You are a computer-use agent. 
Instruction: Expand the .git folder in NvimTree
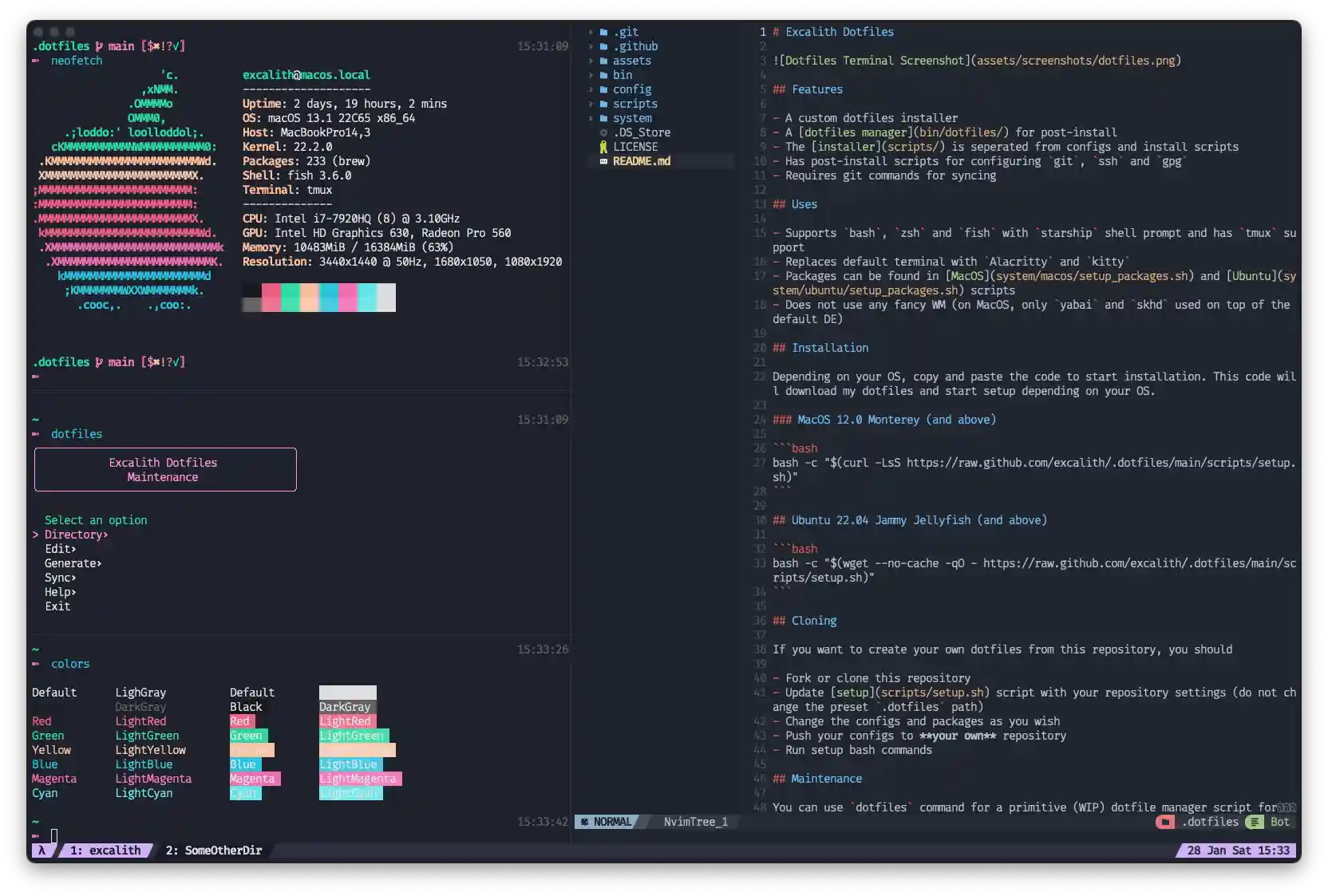[x=591, y=32]
